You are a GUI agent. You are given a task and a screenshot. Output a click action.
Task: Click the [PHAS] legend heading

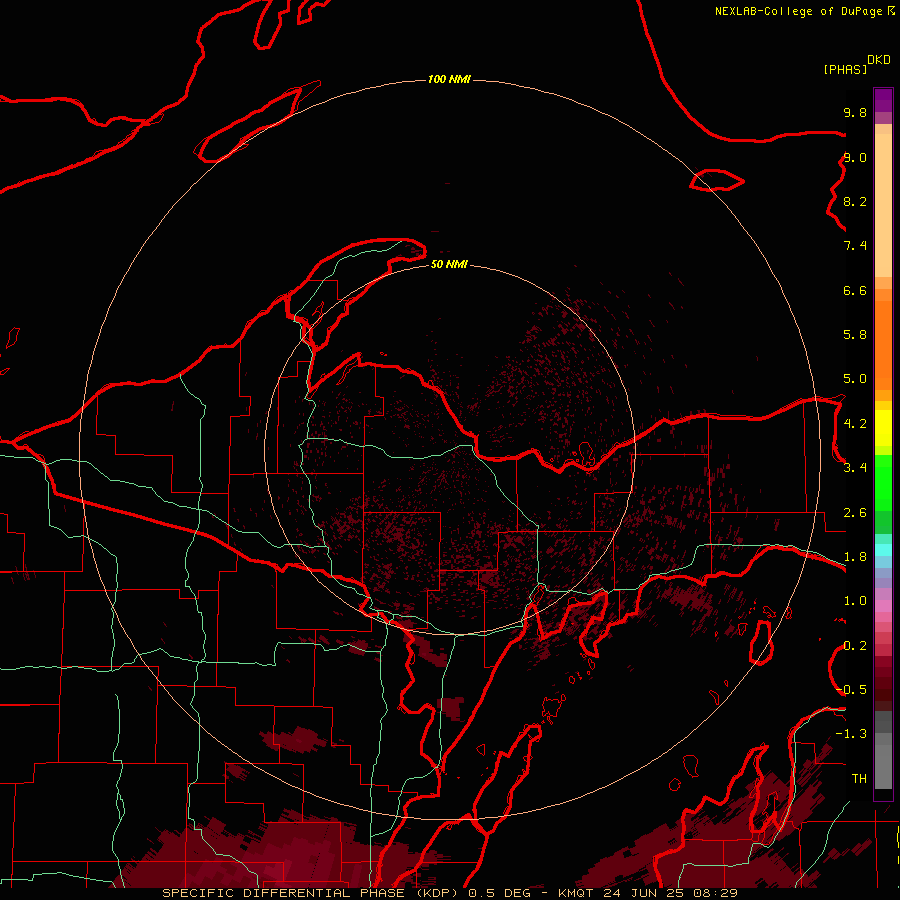845,70
